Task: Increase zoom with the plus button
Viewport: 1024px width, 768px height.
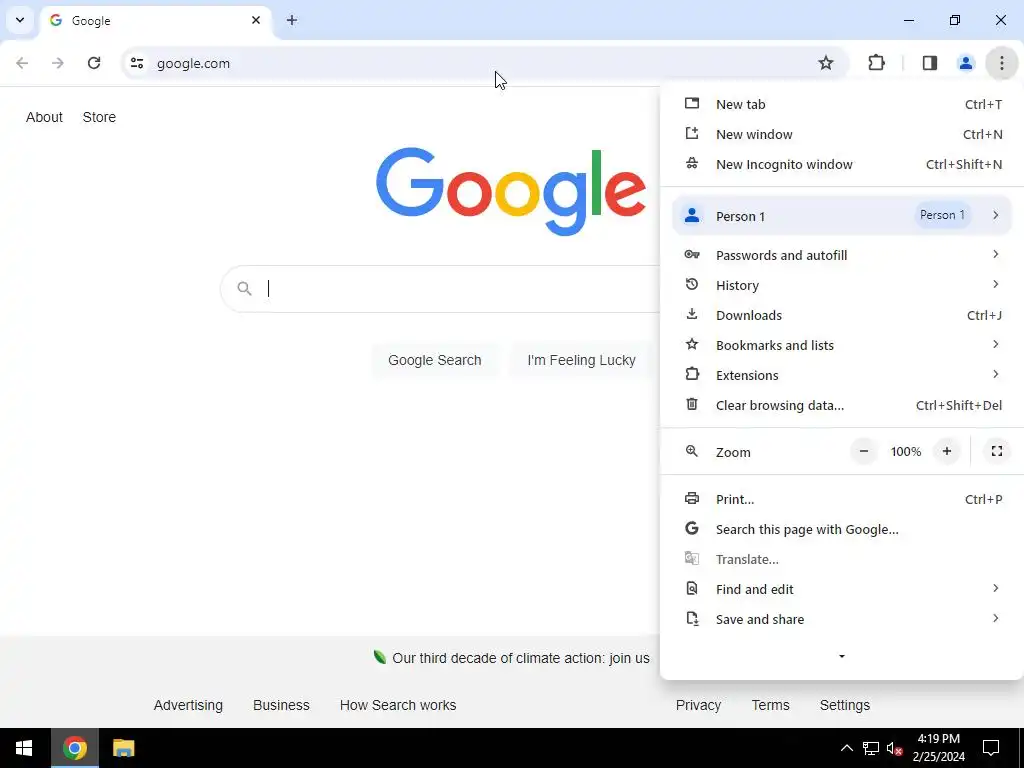Action: click(947, 451)
